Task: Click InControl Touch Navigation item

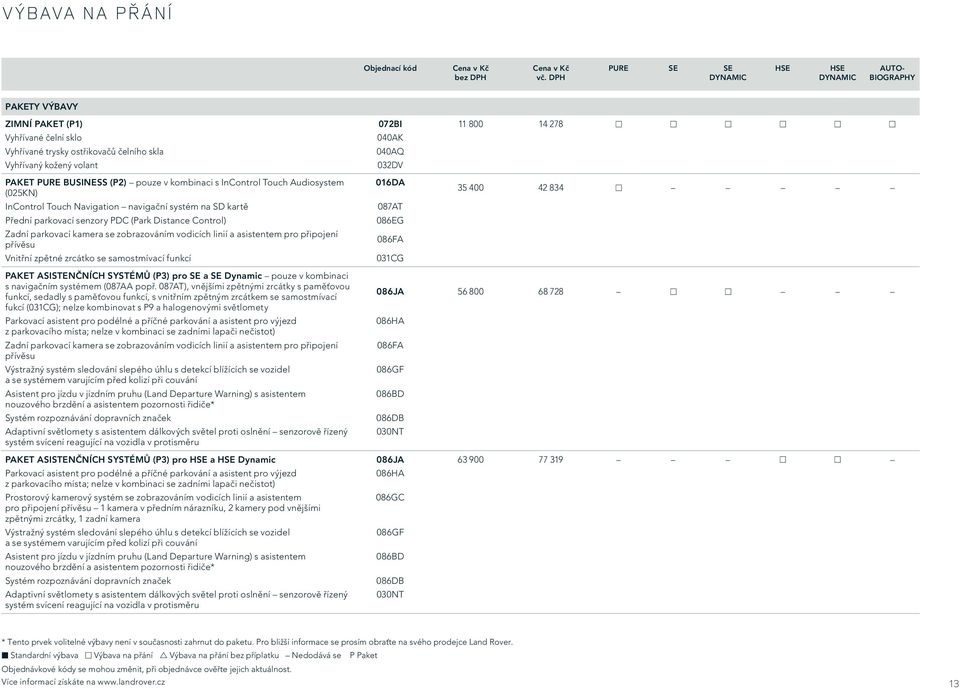Action: (x=127, y=207)
